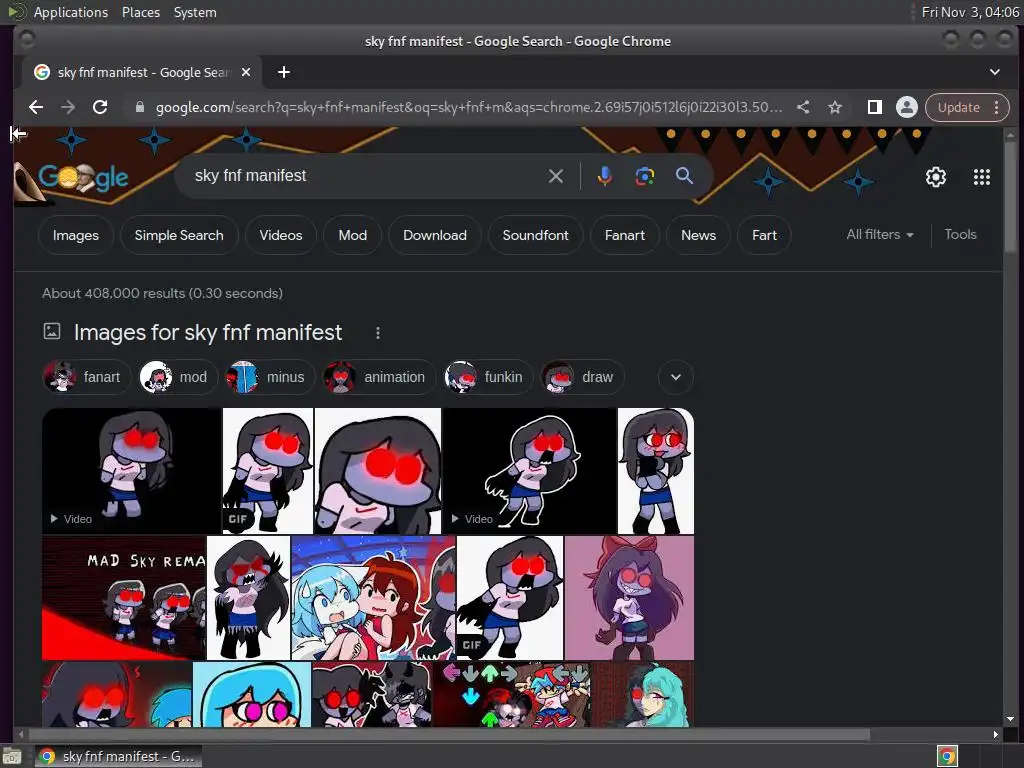Open Images for sky fnf manifest heading
Viewport: 1024px width, 768px height.
tap(208, 332)
